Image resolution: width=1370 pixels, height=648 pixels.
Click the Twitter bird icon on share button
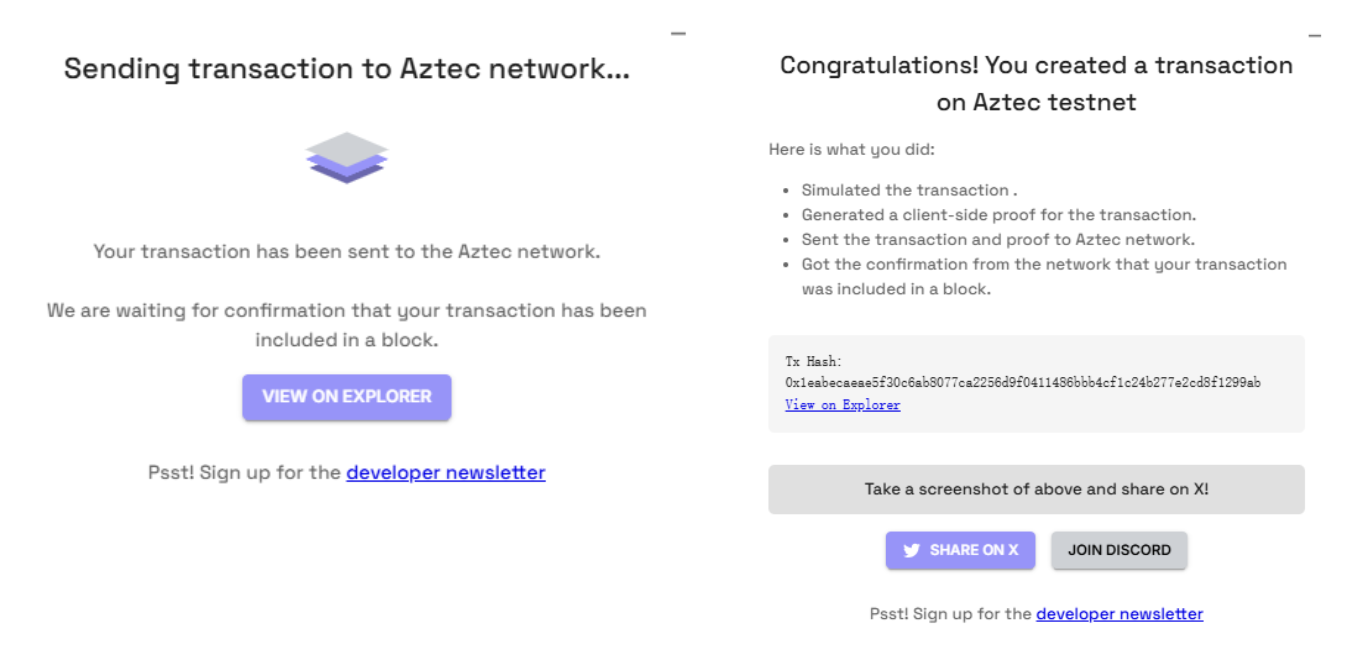pyautogui.click(x=911, y=550)
